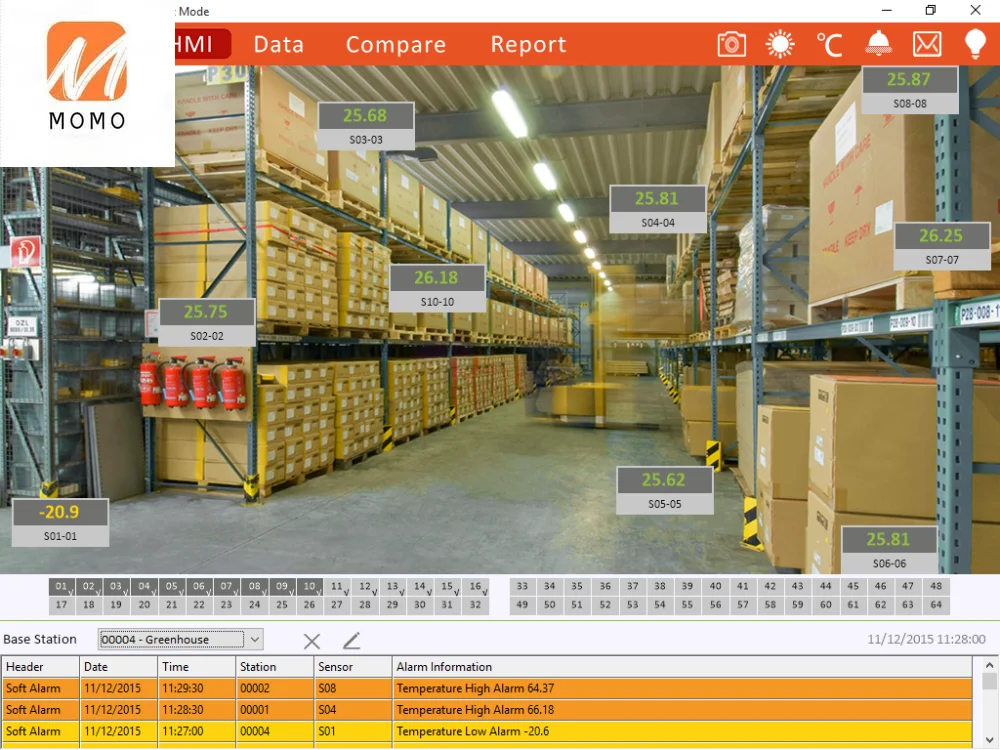Viewport: 1000px width, 750px height.
Task: Switch units with the °C icon
Action: (x=829, y=45)
